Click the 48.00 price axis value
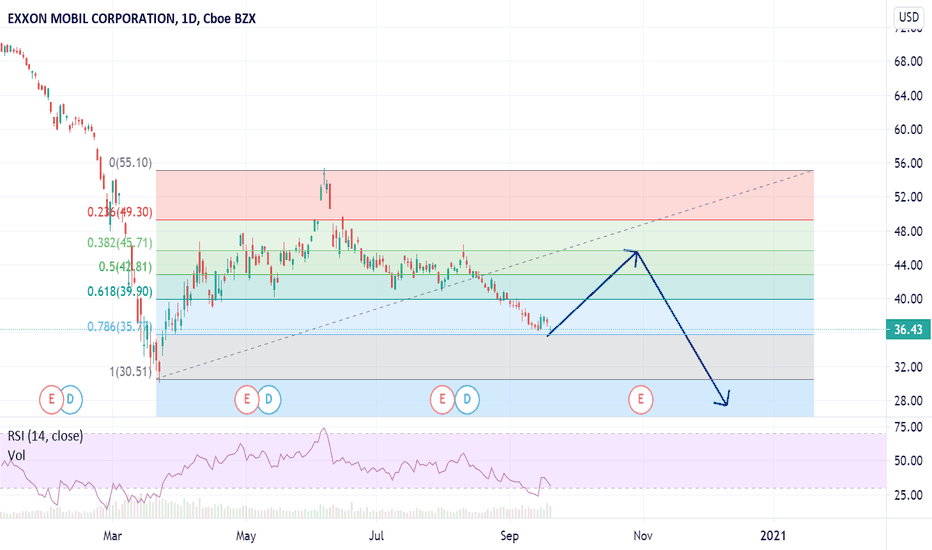The width and height of the screenshot is (932, 550). click(908, 231)
